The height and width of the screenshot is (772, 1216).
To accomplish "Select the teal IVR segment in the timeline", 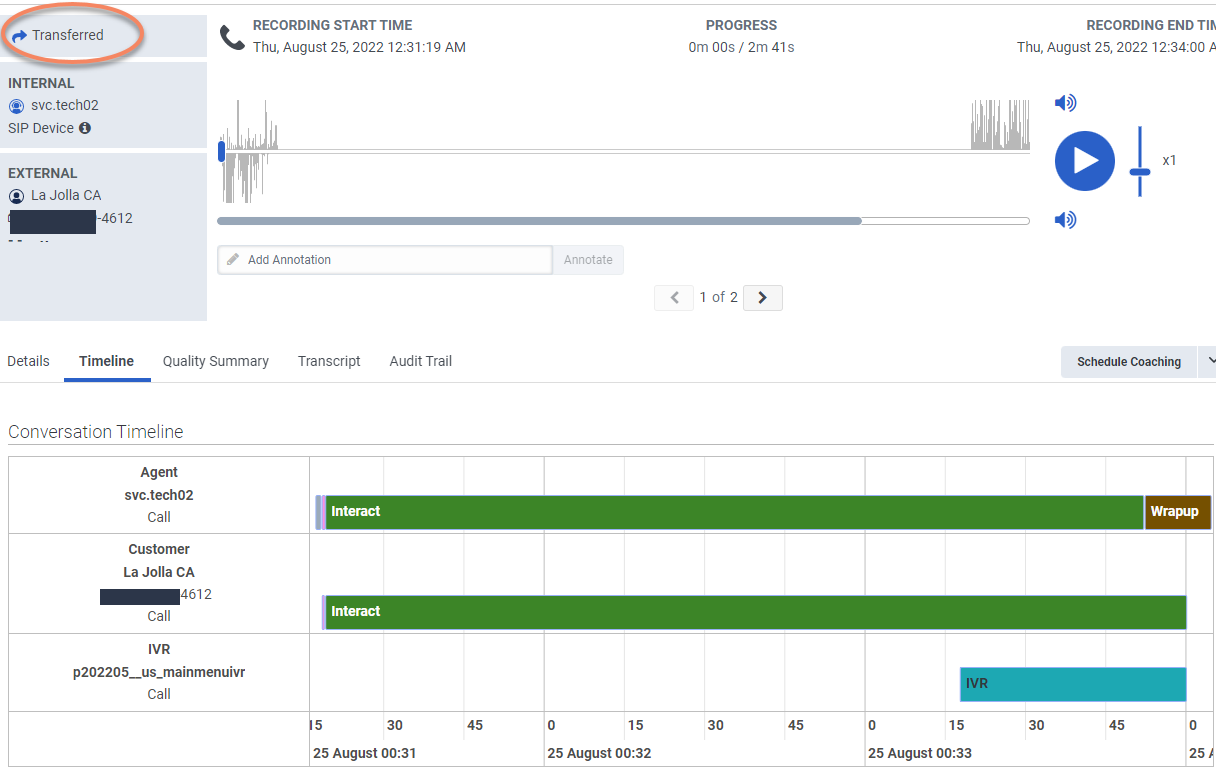I will click(1072, 684).
